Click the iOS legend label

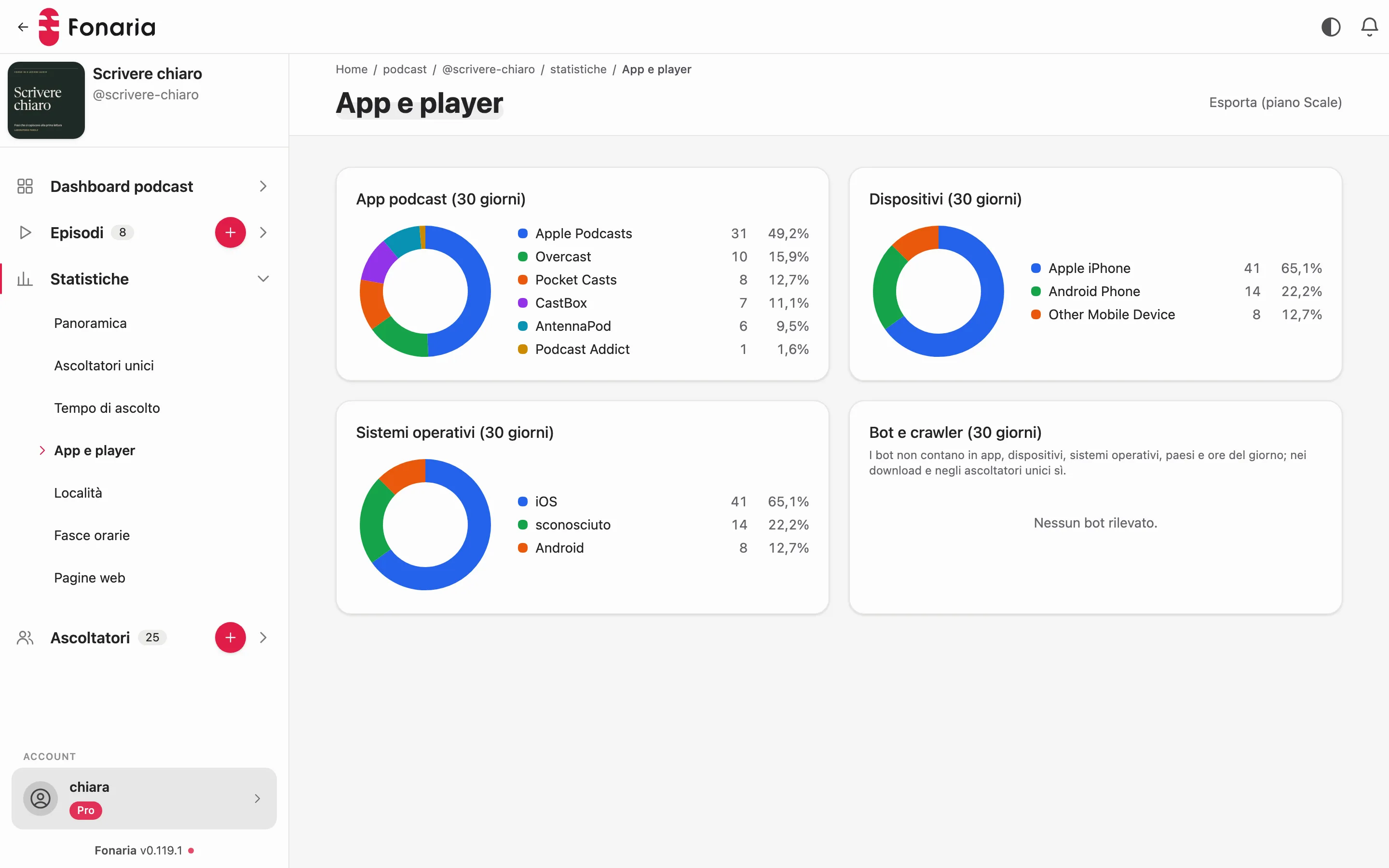click(546, 502)
